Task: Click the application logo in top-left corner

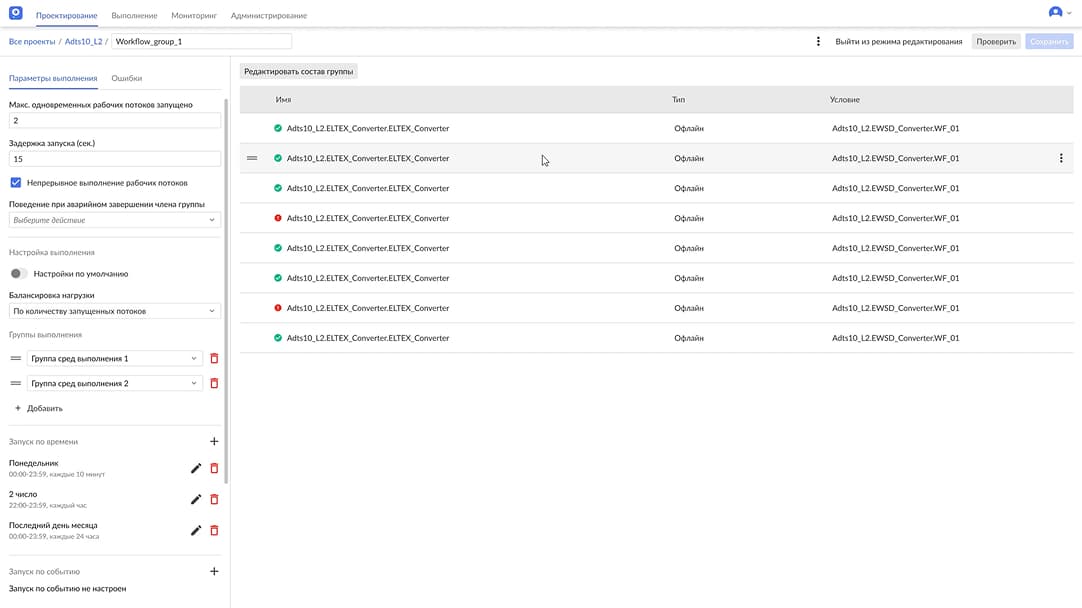Action: pyautogui.click(x=14, y=14)
